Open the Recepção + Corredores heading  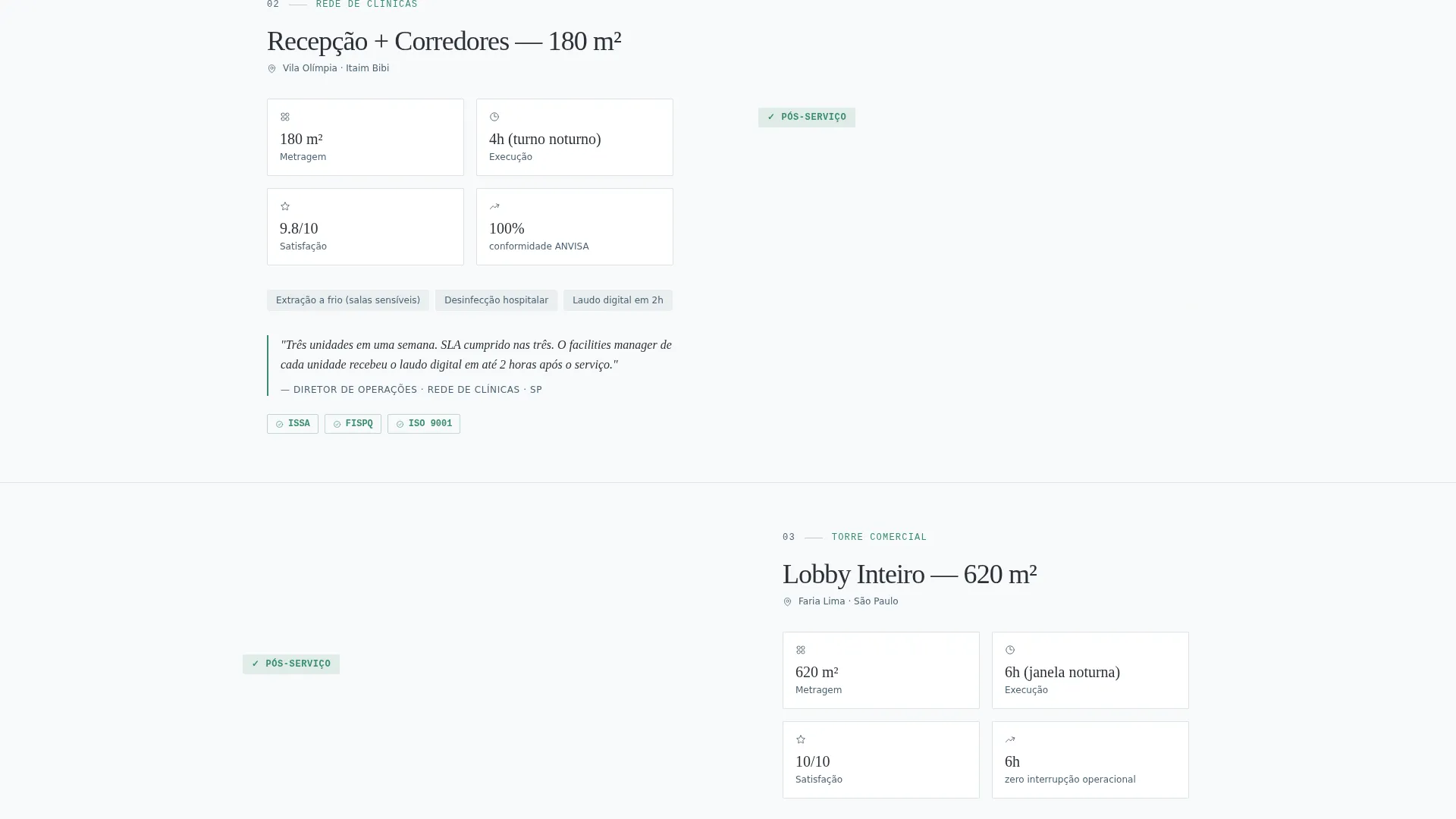444,42
